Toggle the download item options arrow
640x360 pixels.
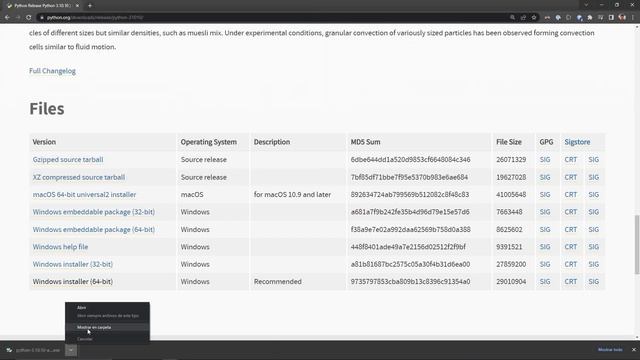point(71,350)
